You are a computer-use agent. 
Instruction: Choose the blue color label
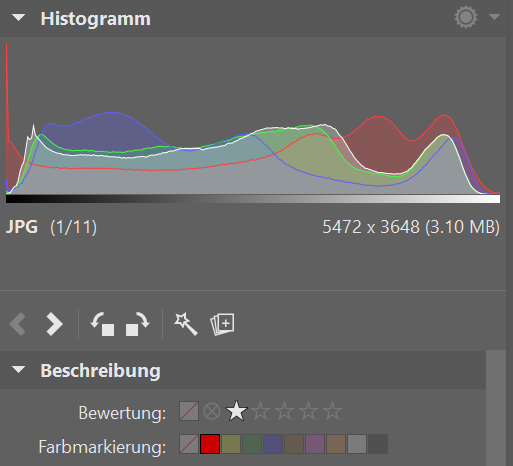273,444
